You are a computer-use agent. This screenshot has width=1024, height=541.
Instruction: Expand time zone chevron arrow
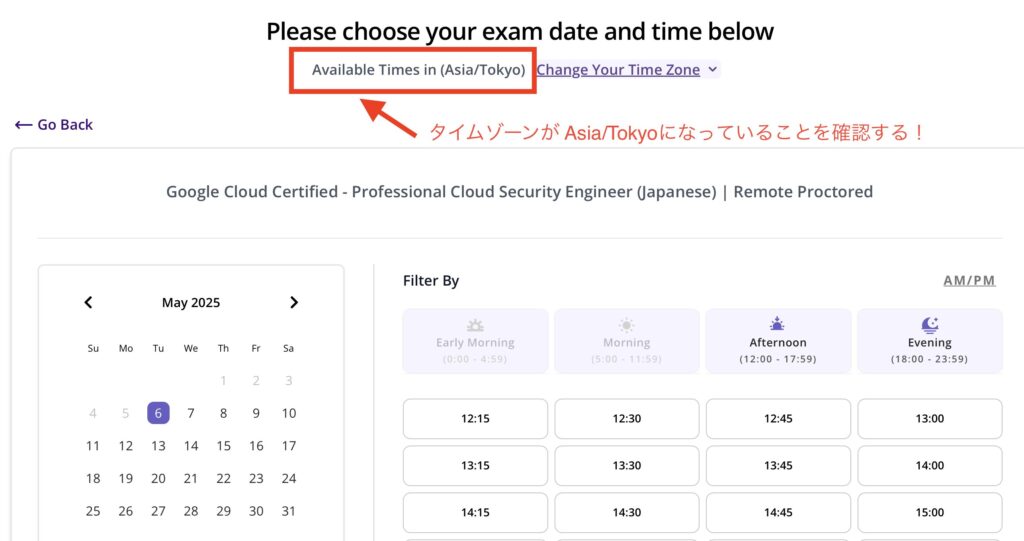click(712, 69)
